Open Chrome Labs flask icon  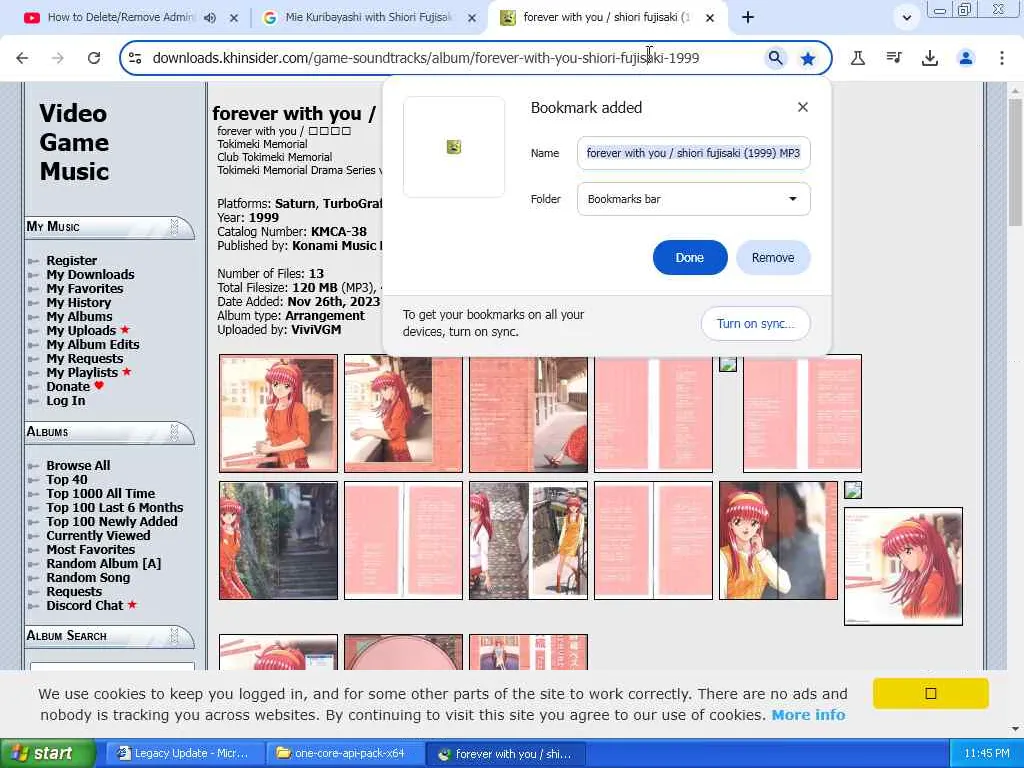point(858,58)
